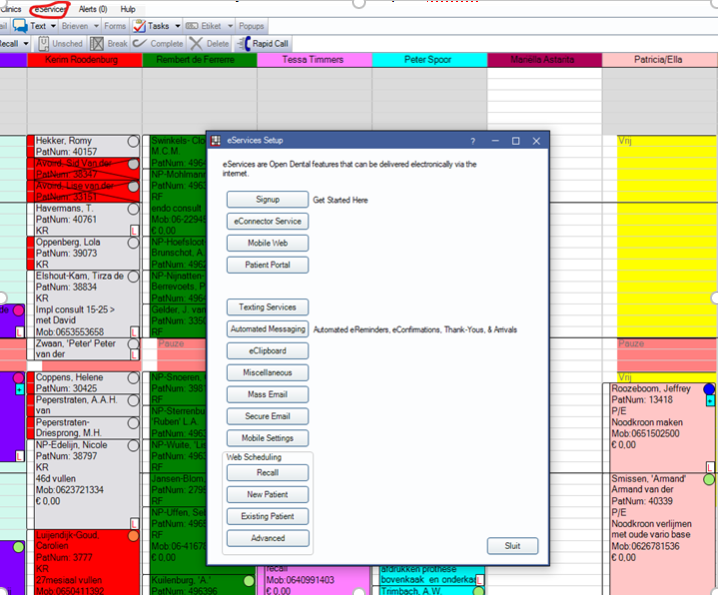Click the eServices Setup help question mark
The image size is (718, 595).
pyautogui.click(x=473, y=141)
